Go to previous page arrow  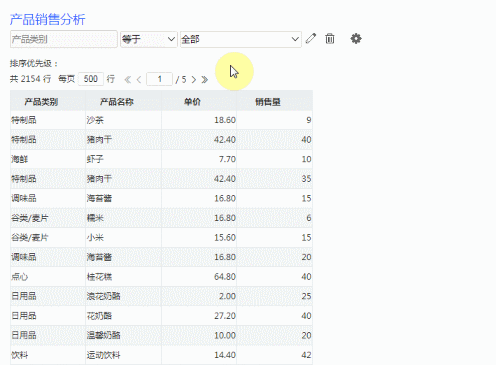(139, 79)
